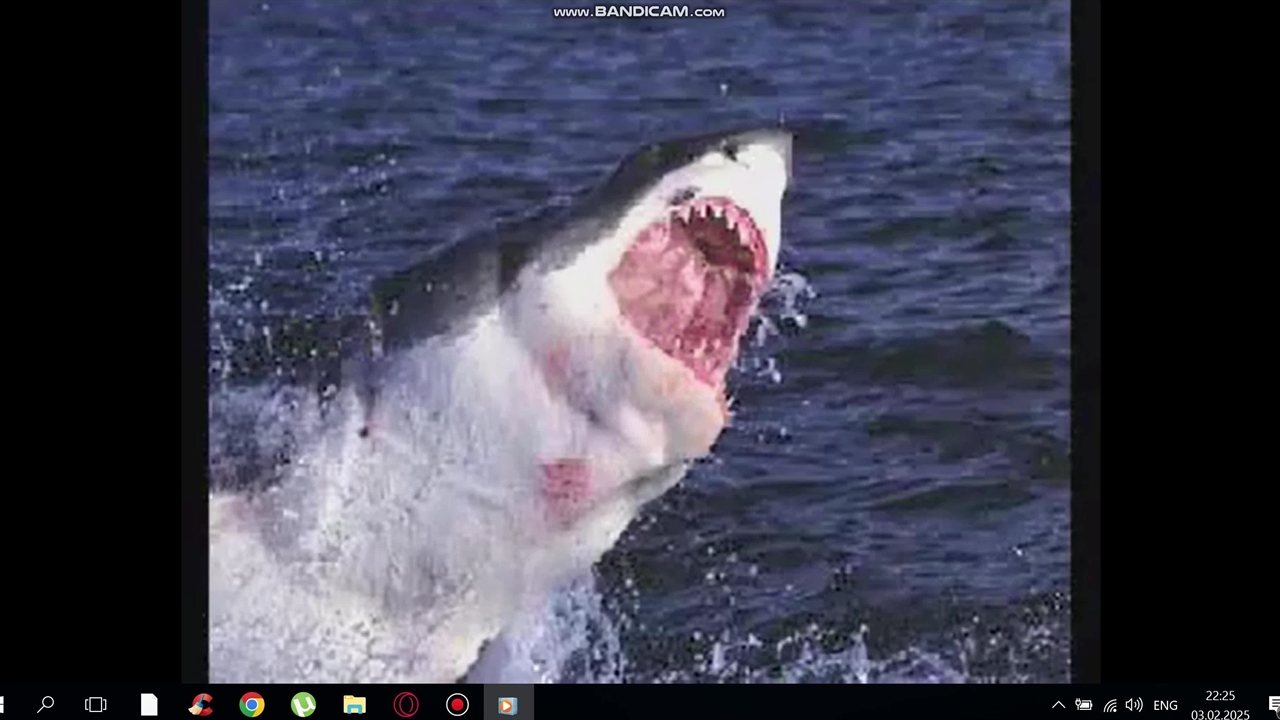Viewport: 1280px width, 720px height.
Task: Open the volume control speaker icon
Action: [1134, 705]
